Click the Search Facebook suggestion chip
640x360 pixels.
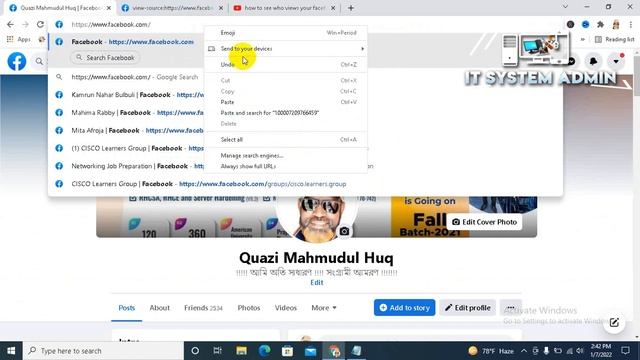[x=105, y=58]
